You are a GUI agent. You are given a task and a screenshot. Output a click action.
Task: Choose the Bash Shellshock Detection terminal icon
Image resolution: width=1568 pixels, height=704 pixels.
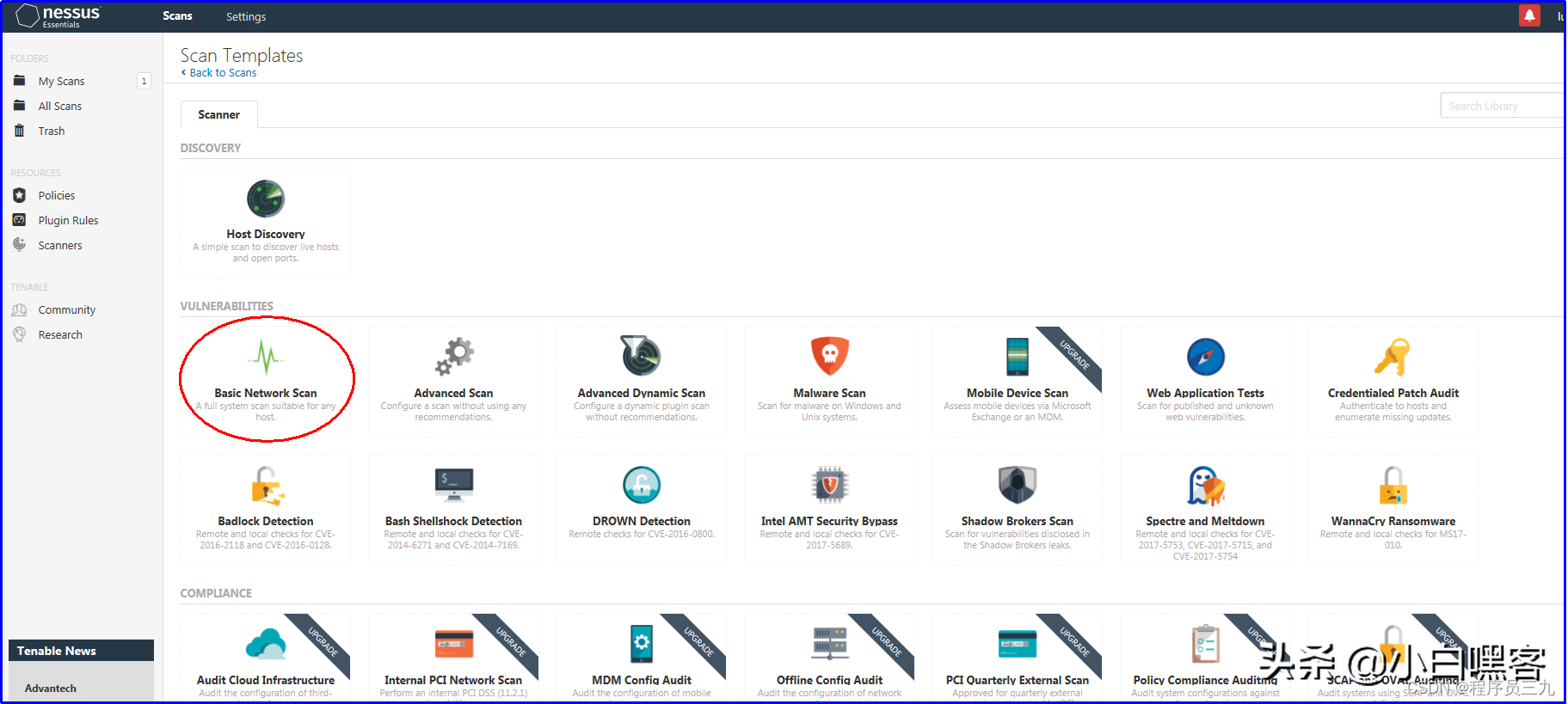pyautogui.click(x=454, y=485)
